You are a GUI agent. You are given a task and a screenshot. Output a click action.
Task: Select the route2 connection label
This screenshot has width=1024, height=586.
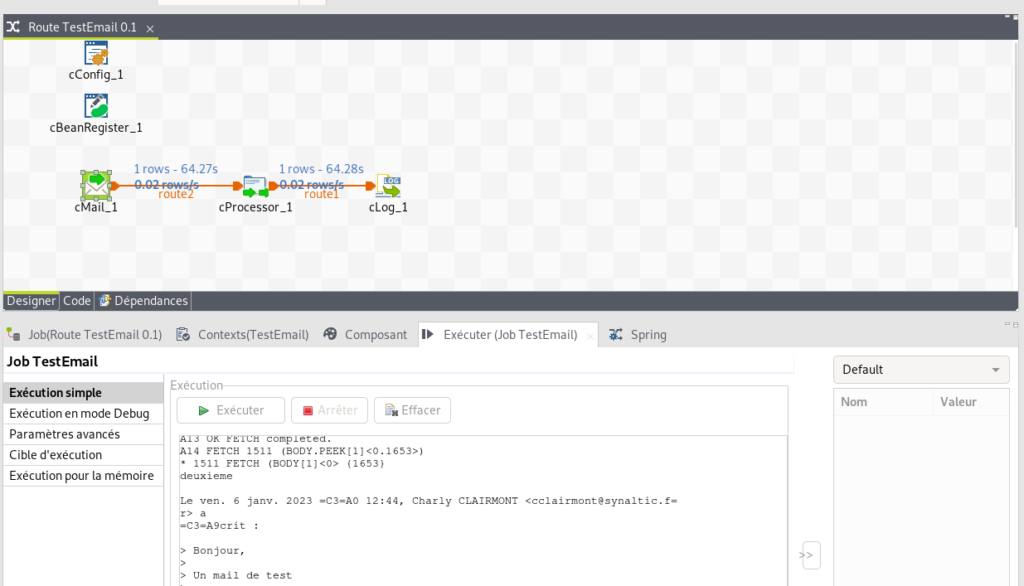pyautogui.click(x=174, y=194)
